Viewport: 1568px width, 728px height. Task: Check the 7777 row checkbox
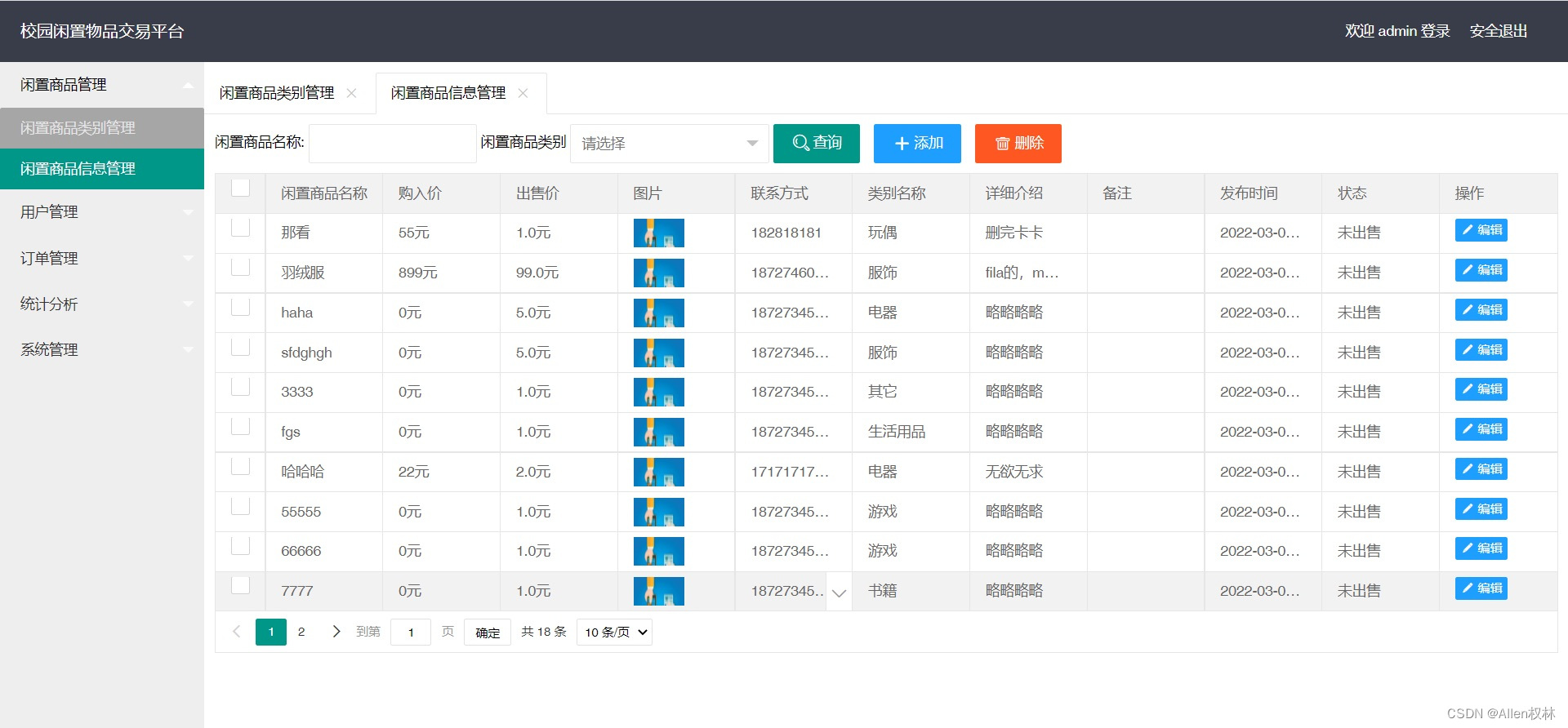[240, 585]
